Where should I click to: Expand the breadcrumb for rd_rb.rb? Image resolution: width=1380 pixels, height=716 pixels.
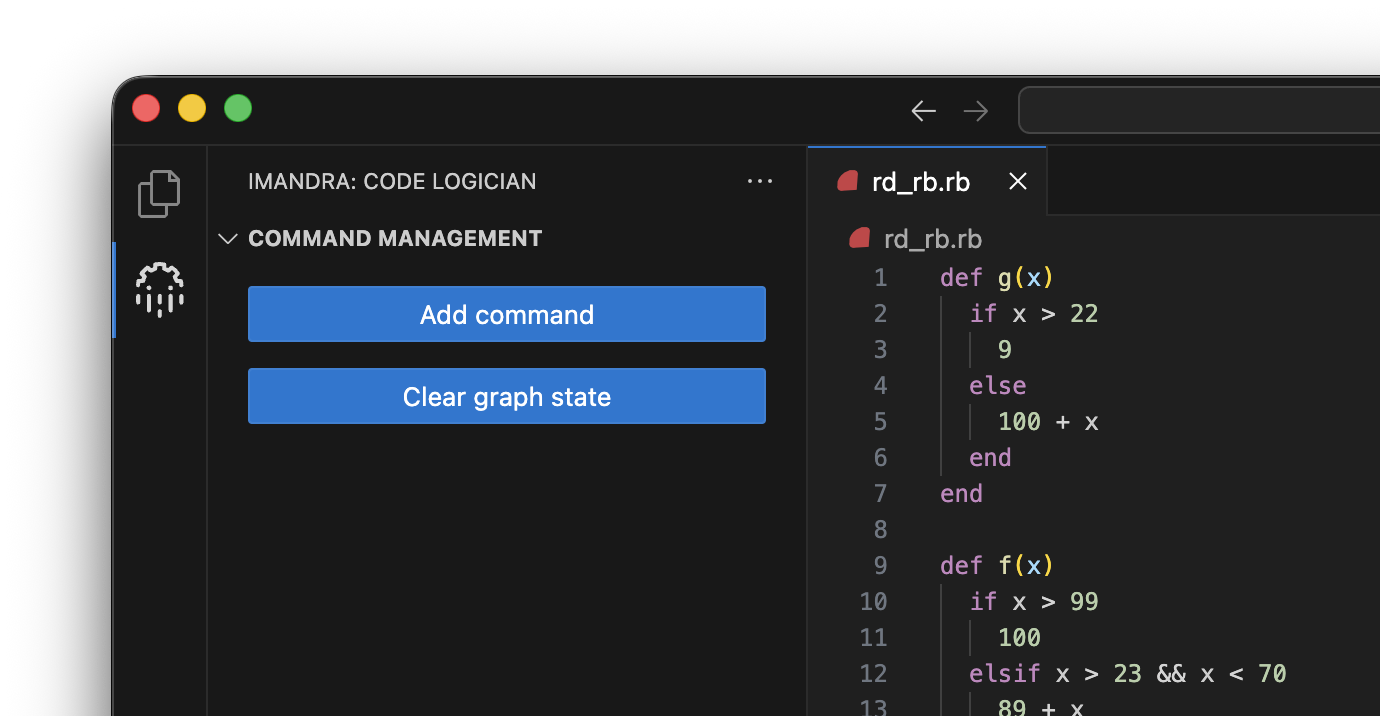[932, 238]
